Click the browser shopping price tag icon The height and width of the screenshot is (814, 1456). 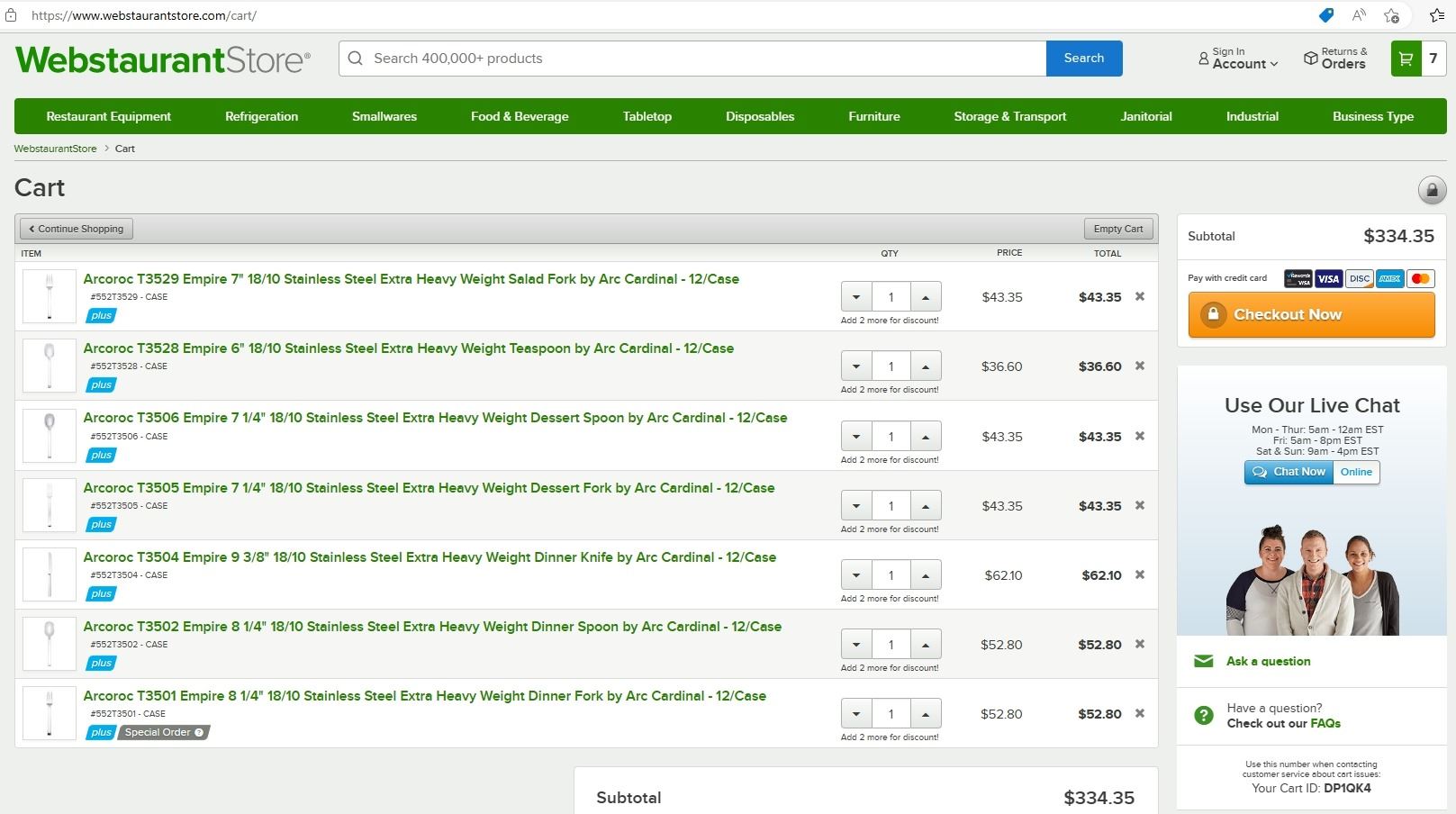1325,15
